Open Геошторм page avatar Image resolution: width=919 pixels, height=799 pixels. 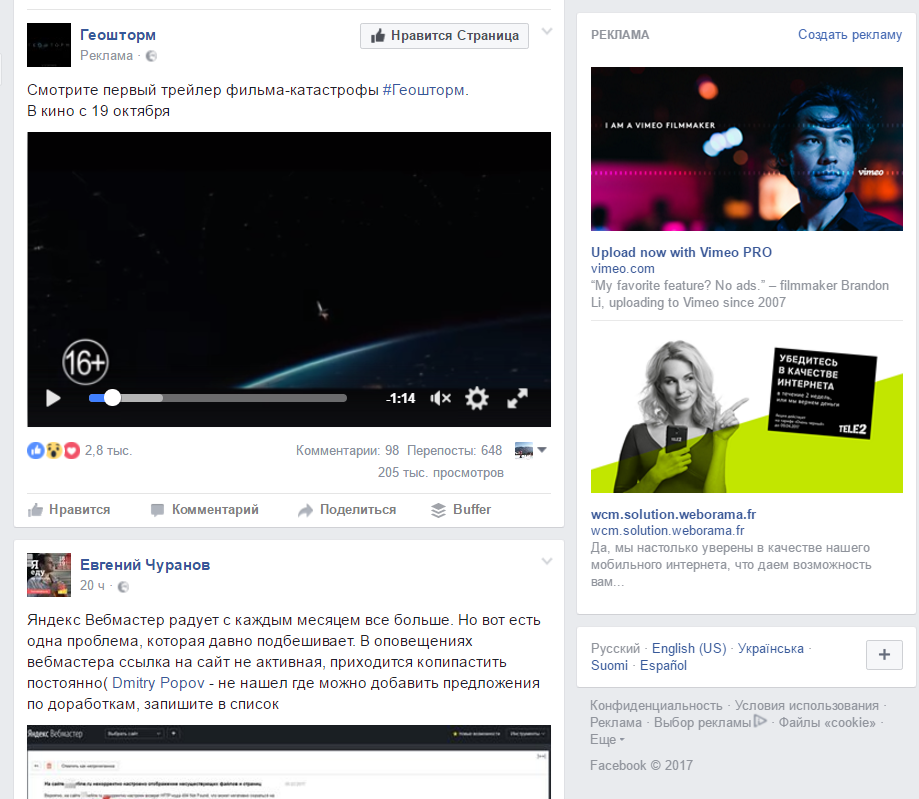coord(49,45)
